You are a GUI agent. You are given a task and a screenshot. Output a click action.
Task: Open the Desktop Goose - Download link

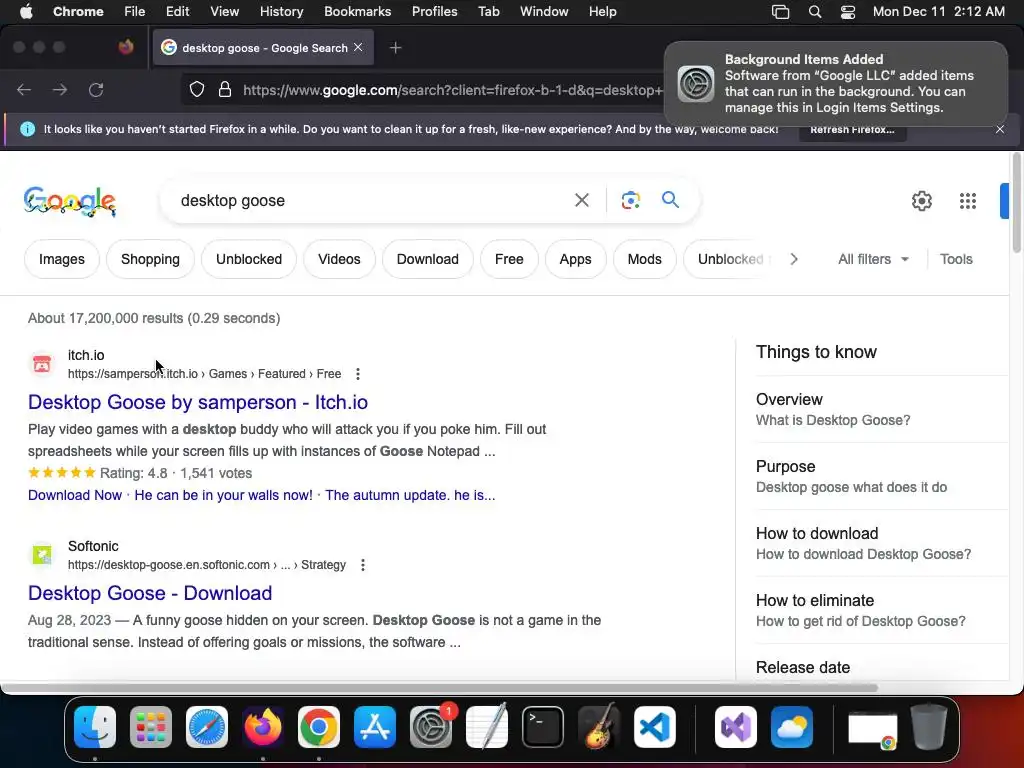150,593
